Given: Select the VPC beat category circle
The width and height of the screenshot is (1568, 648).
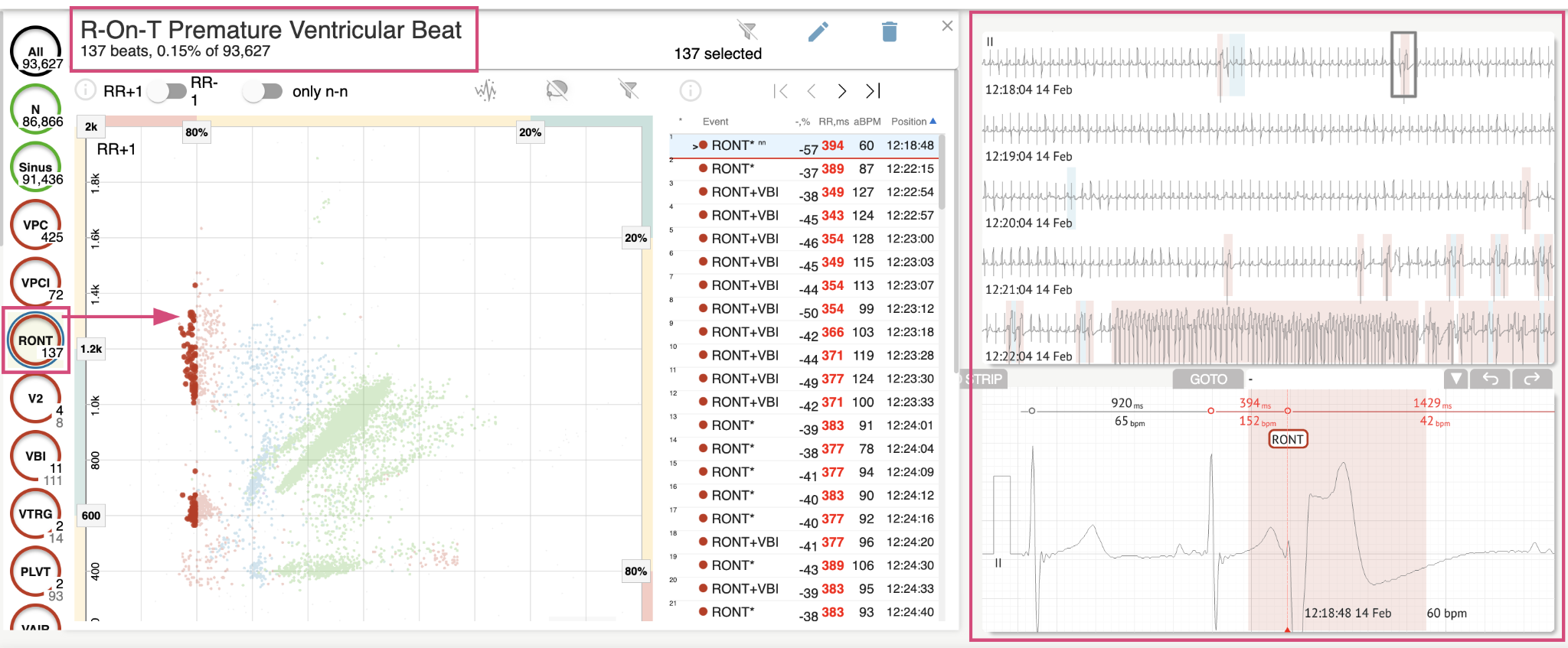Looking at the screenshot, I should [x=35, y=226].
